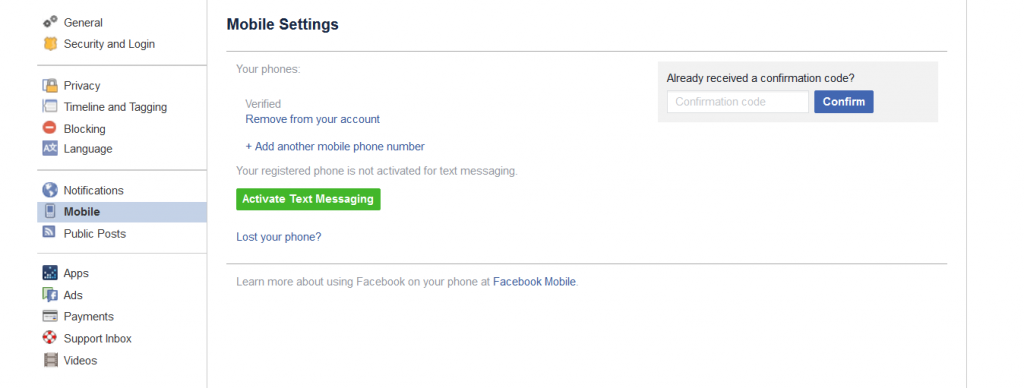
Task: Open the Lost your phone? link
Action: tap(279, 236)
